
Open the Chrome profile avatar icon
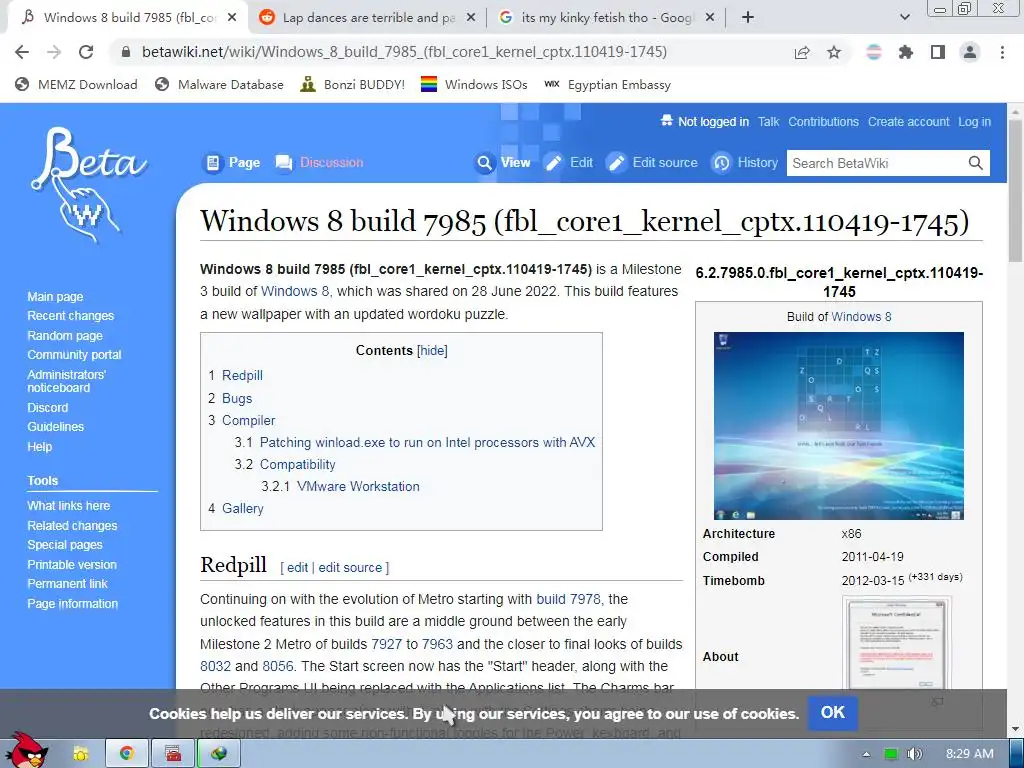pyautogui.click(x=970, y=52)
